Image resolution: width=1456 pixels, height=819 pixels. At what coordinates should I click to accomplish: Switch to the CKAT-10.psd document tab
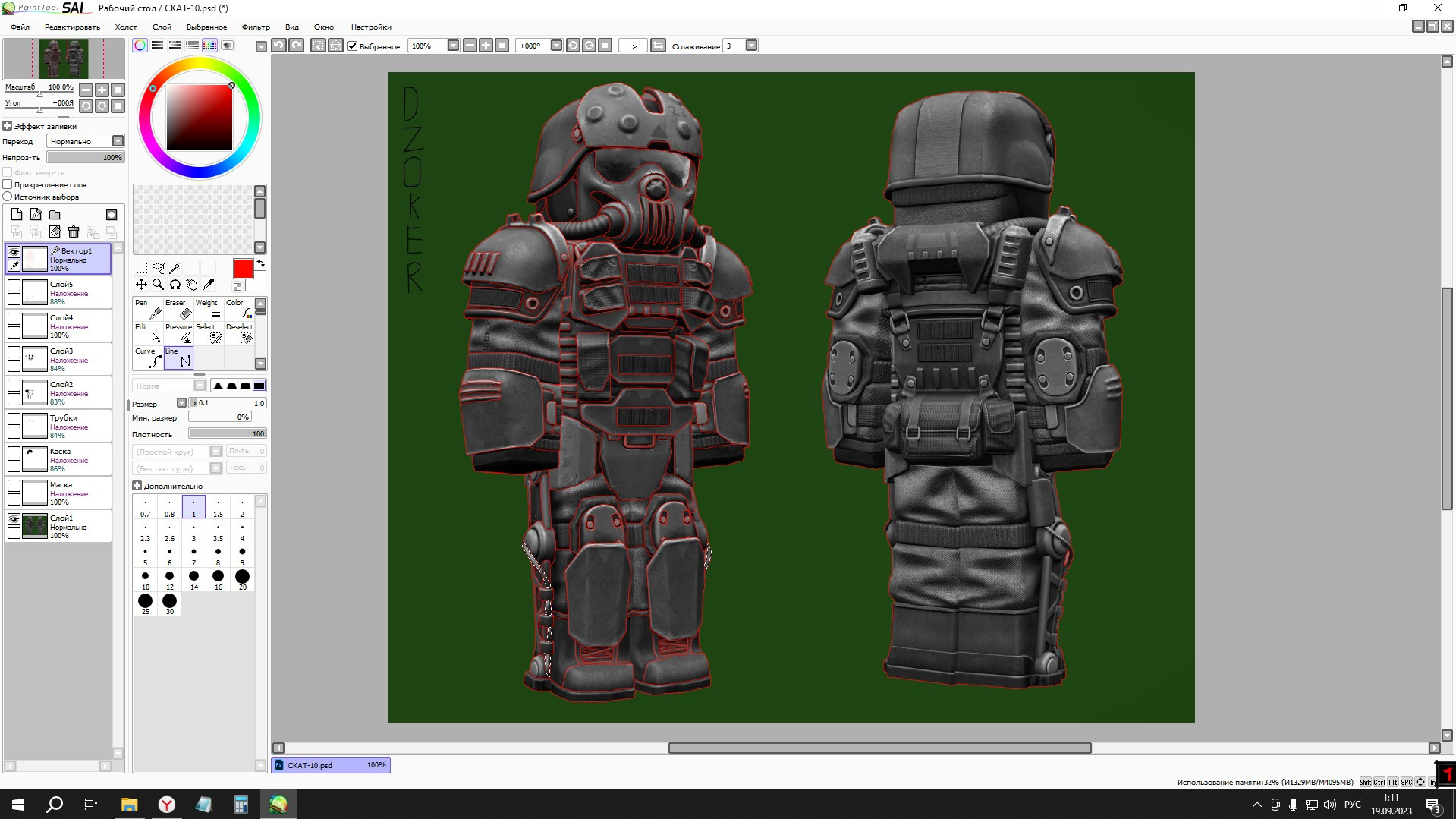click(x=331, y=765)
